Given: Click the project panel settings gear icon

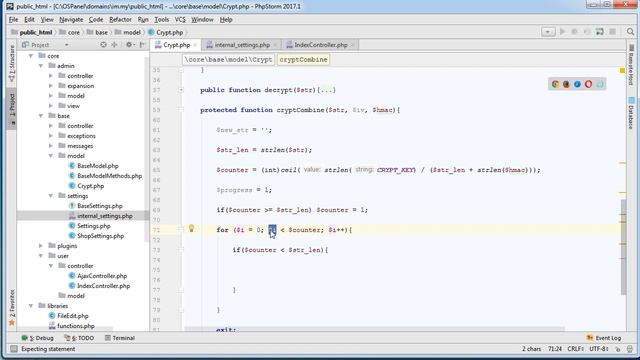Looking at the screenshot, I should pyautogui.click(x=129, y=44).
